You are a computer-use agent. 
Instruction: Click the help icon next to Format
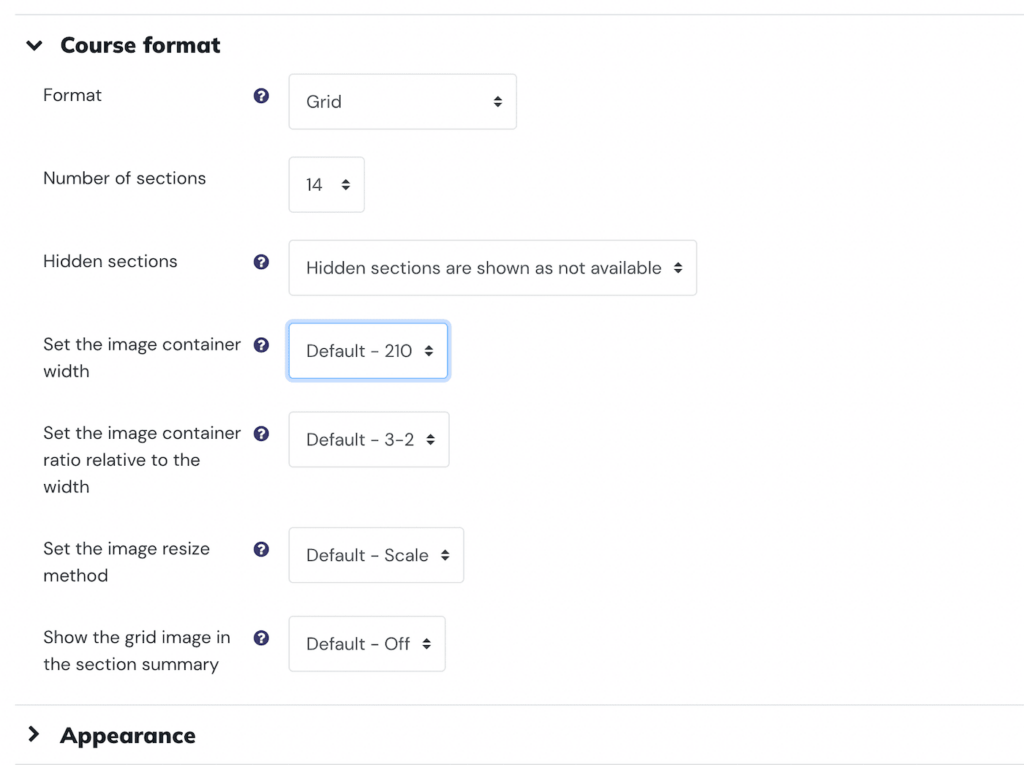click(261, 96)
